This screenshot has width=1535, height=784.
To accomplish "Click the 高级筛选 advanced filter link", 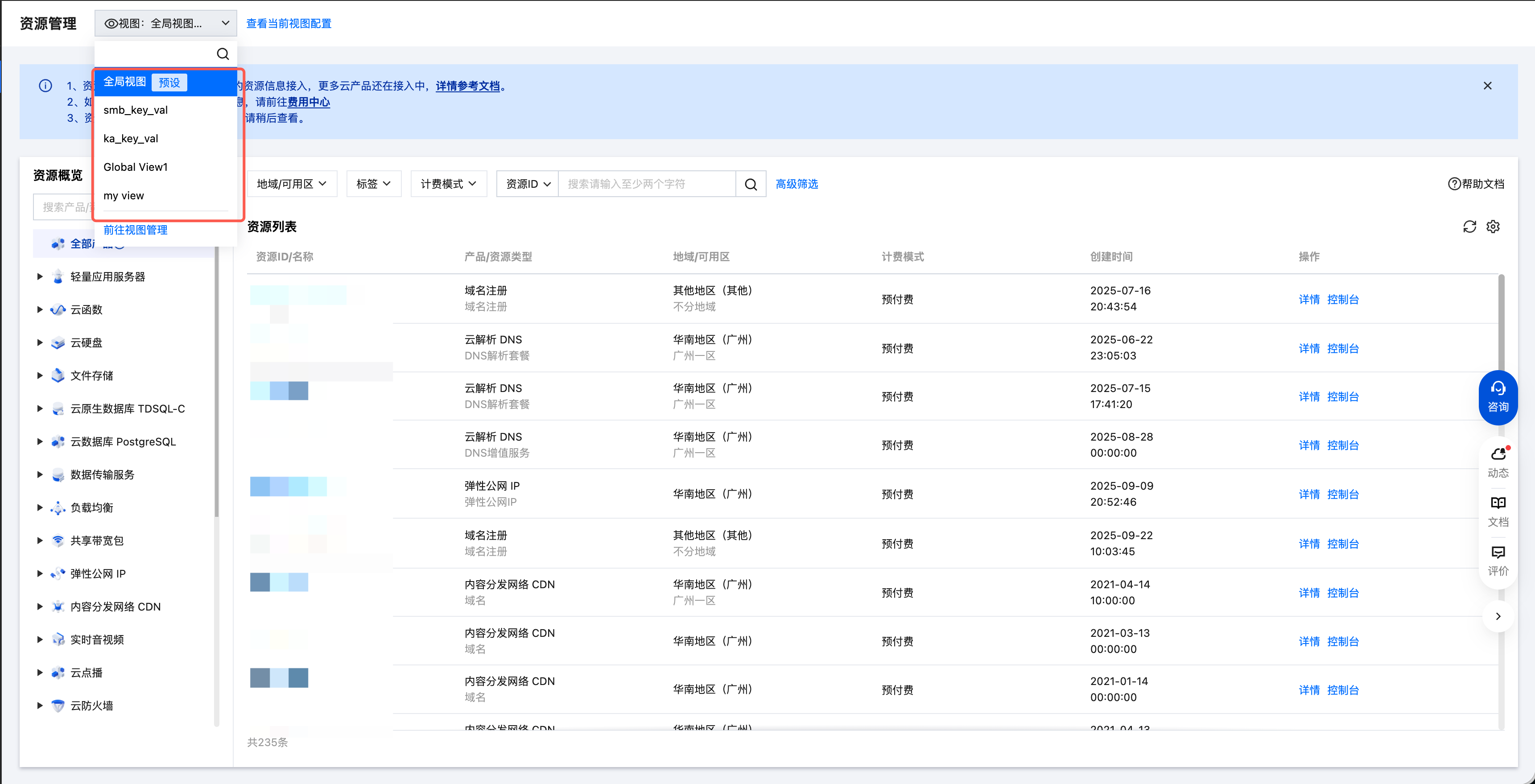I will [x=796, y=184].
